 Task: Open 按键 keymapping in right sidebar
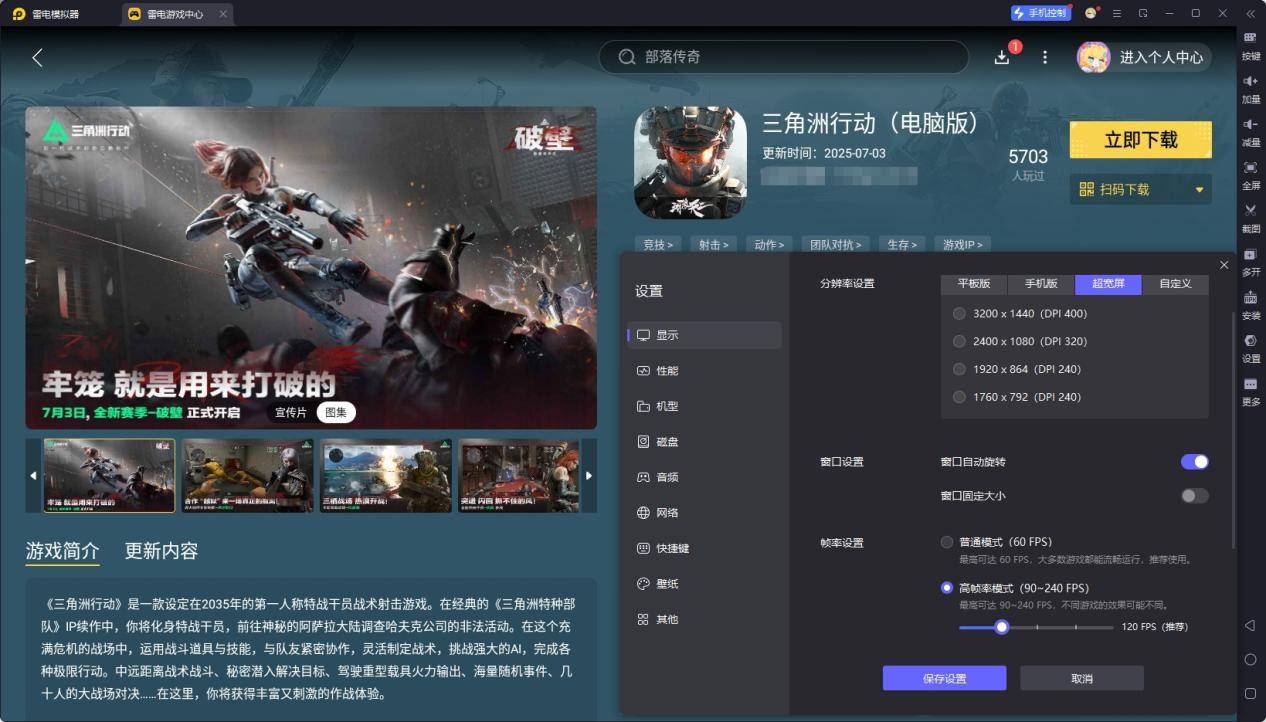pos(1250,45)
